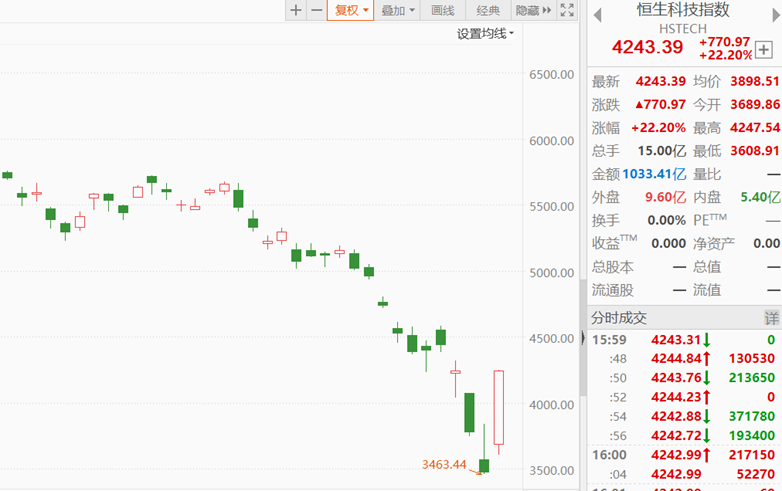Select trade row with volume 52270
The image size is (782, 491).
click(684, 474)
